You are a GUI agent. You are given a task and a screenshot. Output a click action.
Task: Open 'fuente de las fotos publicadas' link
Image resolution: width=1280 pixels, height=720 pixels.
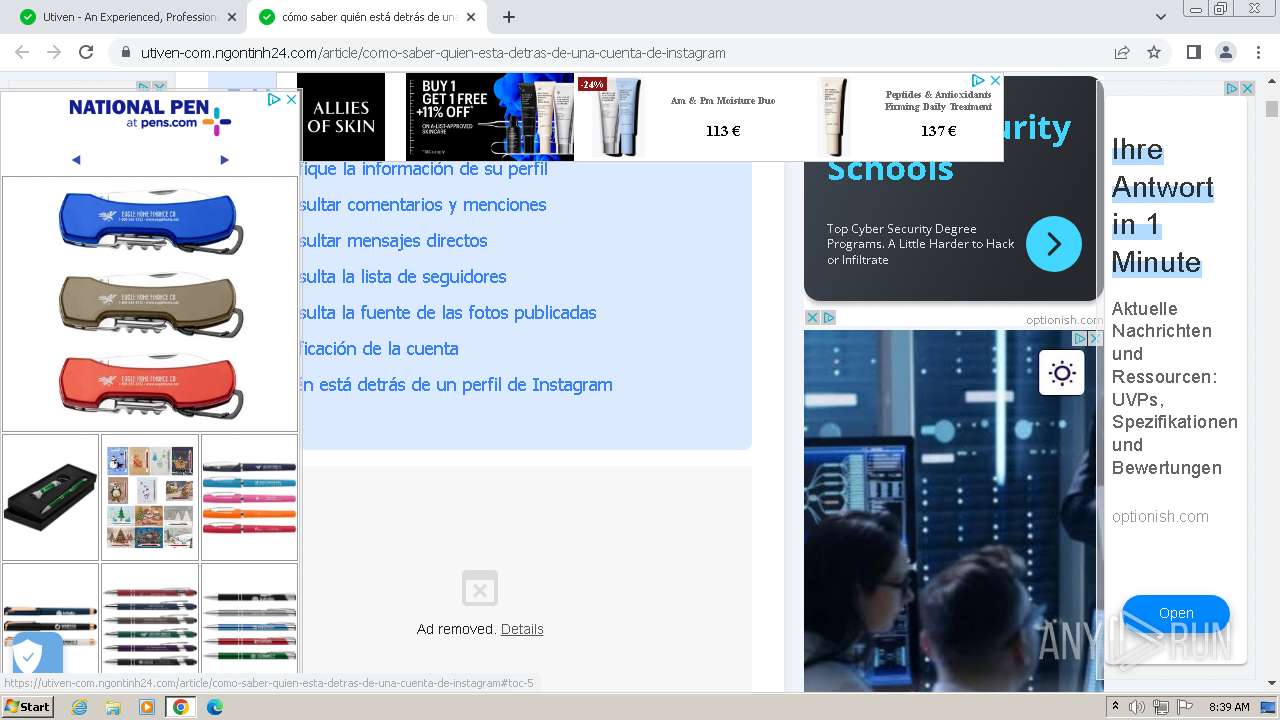point(447,312)
